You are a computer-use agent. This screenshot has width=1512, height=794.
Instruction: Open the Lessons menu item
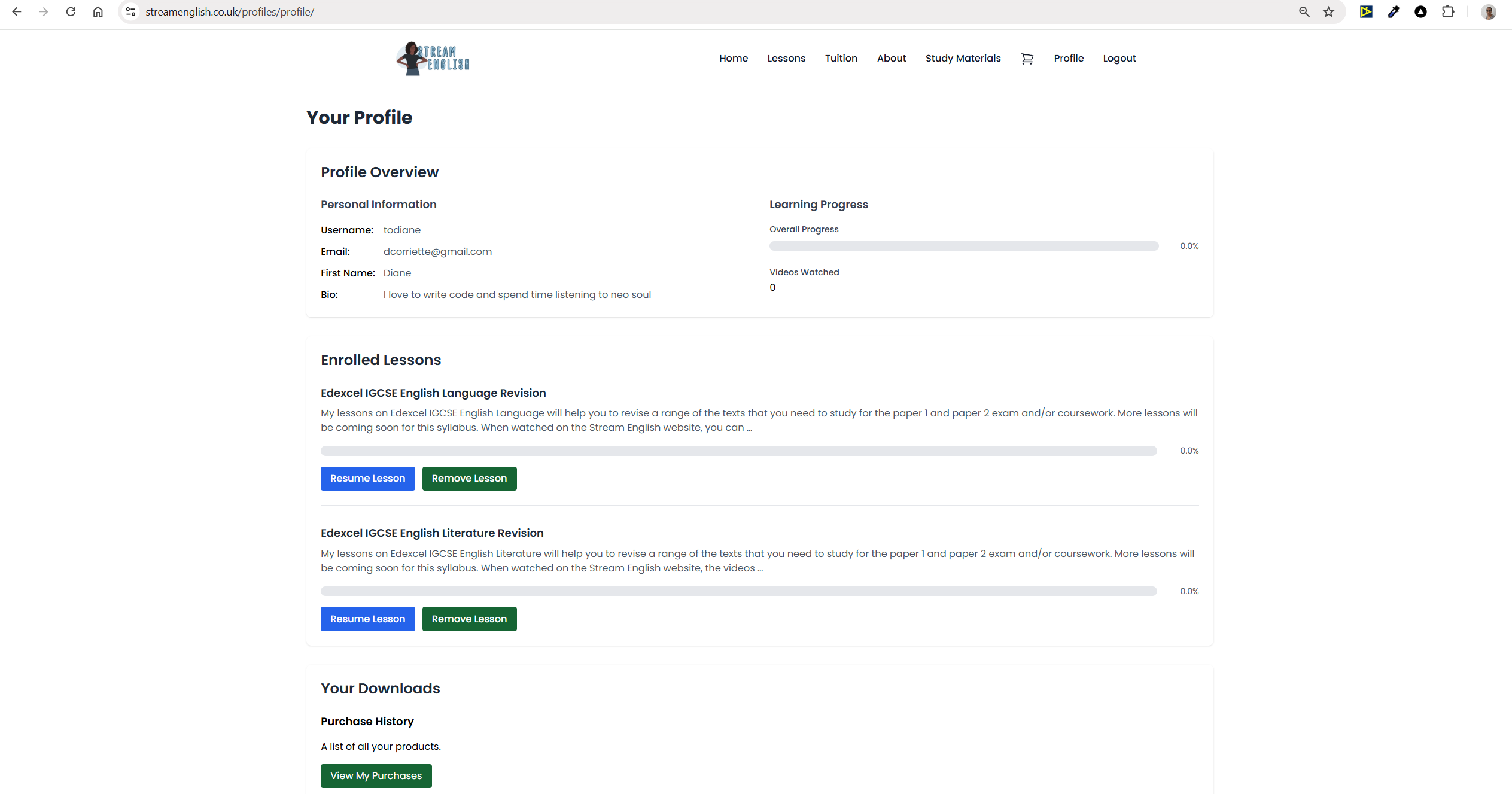(786, 59)
